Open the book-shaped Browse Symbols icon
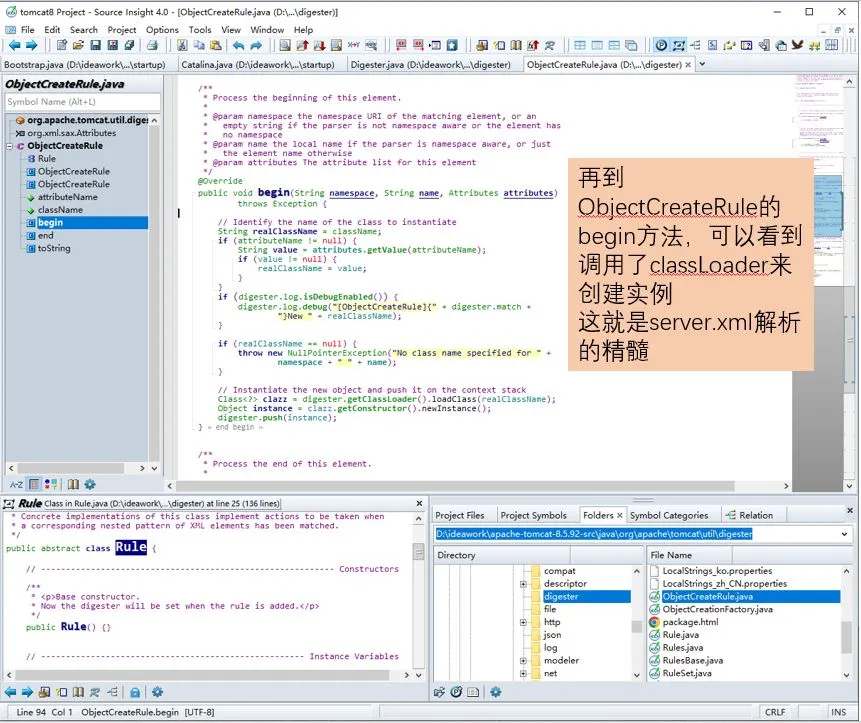This screenshot has width=861, height=723. (x=516, y=45)
